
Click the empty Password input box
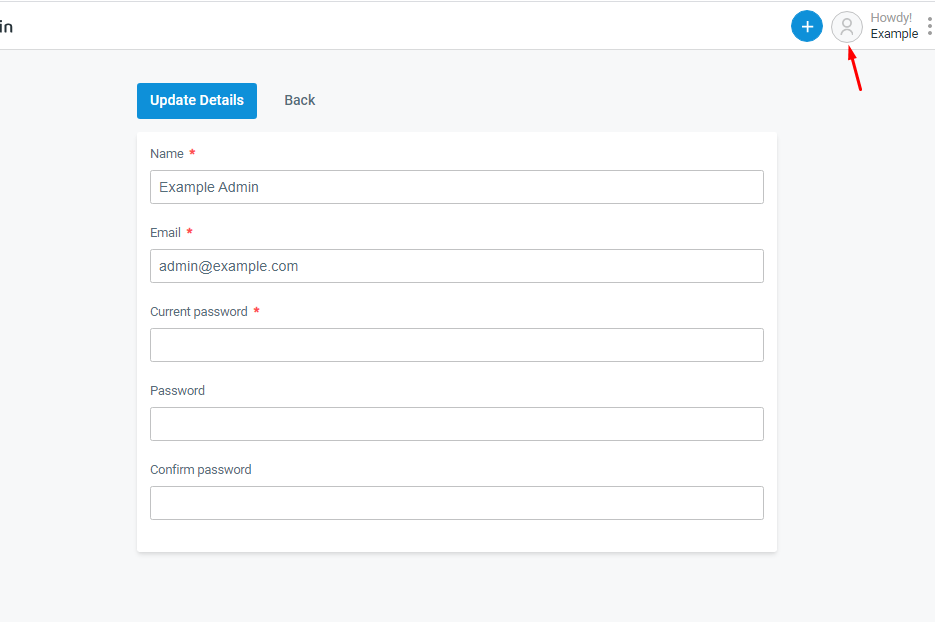[456, 424]
